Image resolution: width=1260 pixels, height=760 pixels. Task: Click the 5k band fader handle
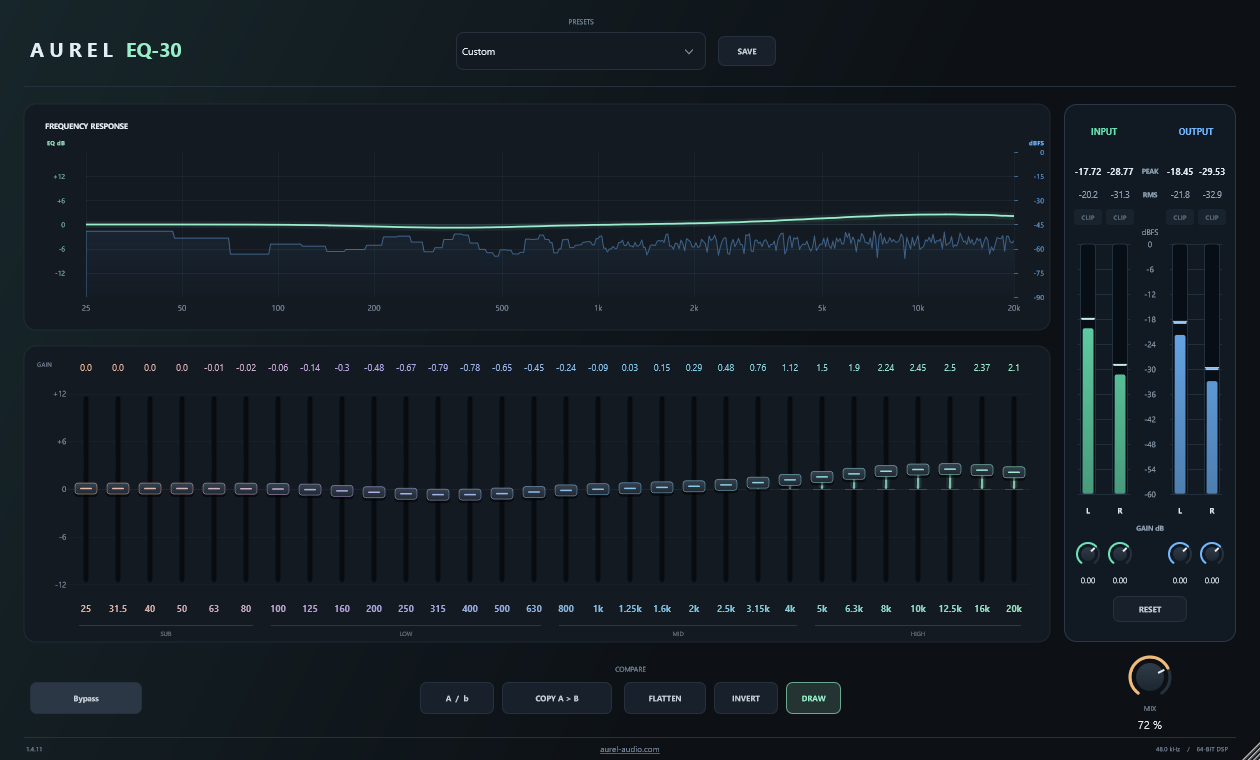click(x=822, y=477)
